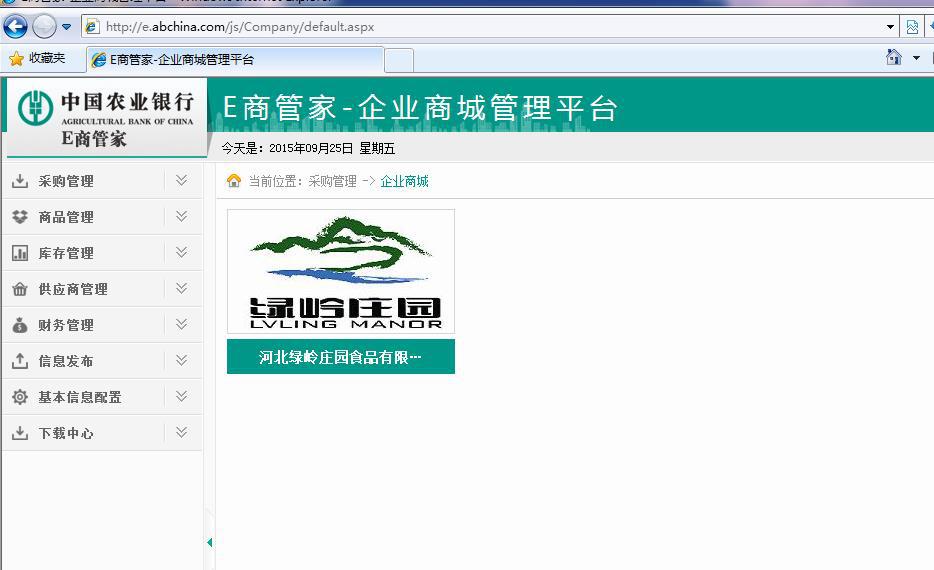This screenshot has width=934, height=570.
Task: Click the 财务管理 money bag icon
Action: pos(20,325)
